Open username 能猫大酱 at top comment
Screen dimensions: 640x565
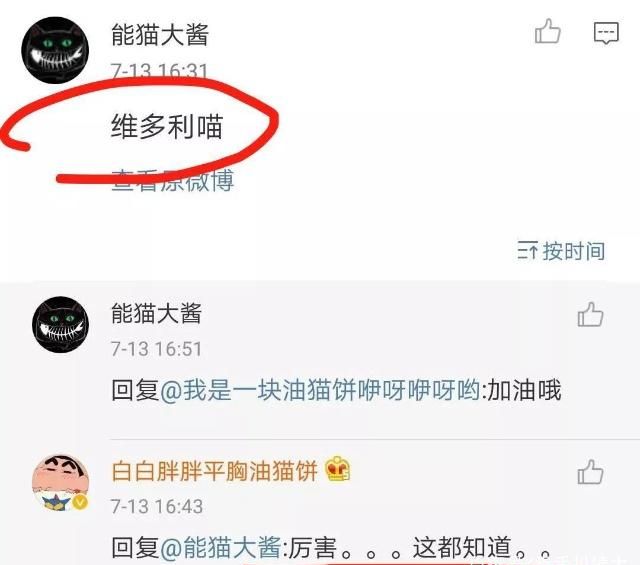(160, 35)
